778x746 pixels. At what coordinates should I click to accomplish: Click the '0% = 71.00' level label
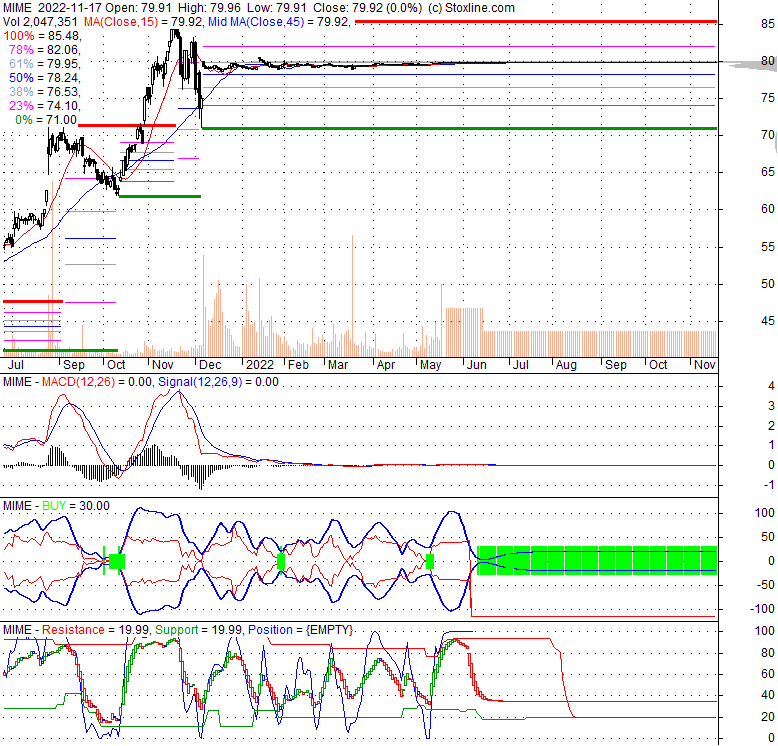(46, 120)
